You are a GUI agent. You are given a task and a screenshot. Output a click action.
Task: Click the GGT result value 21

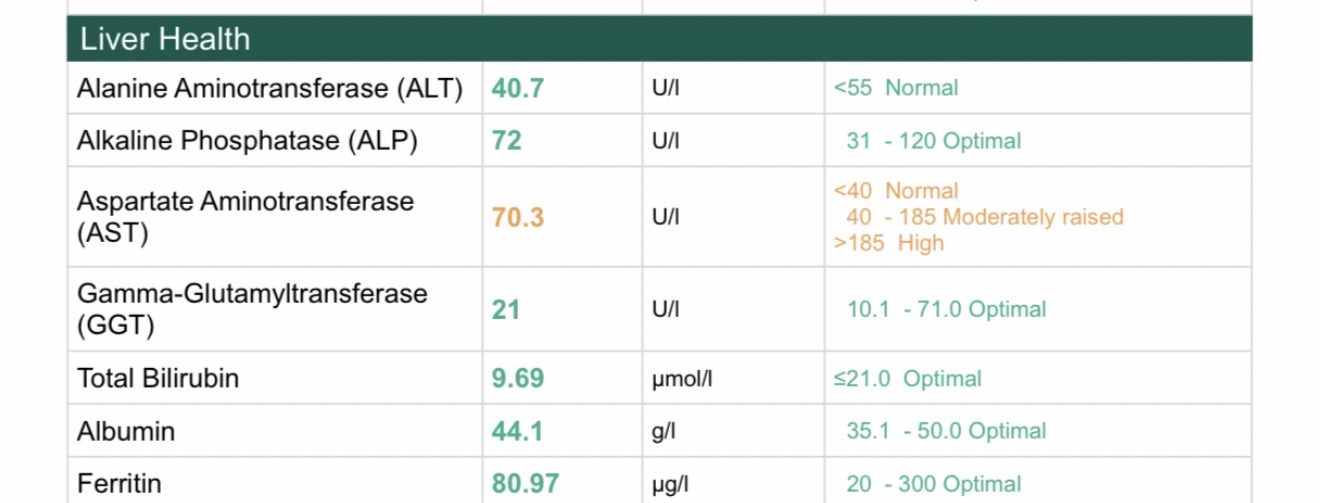506,310
